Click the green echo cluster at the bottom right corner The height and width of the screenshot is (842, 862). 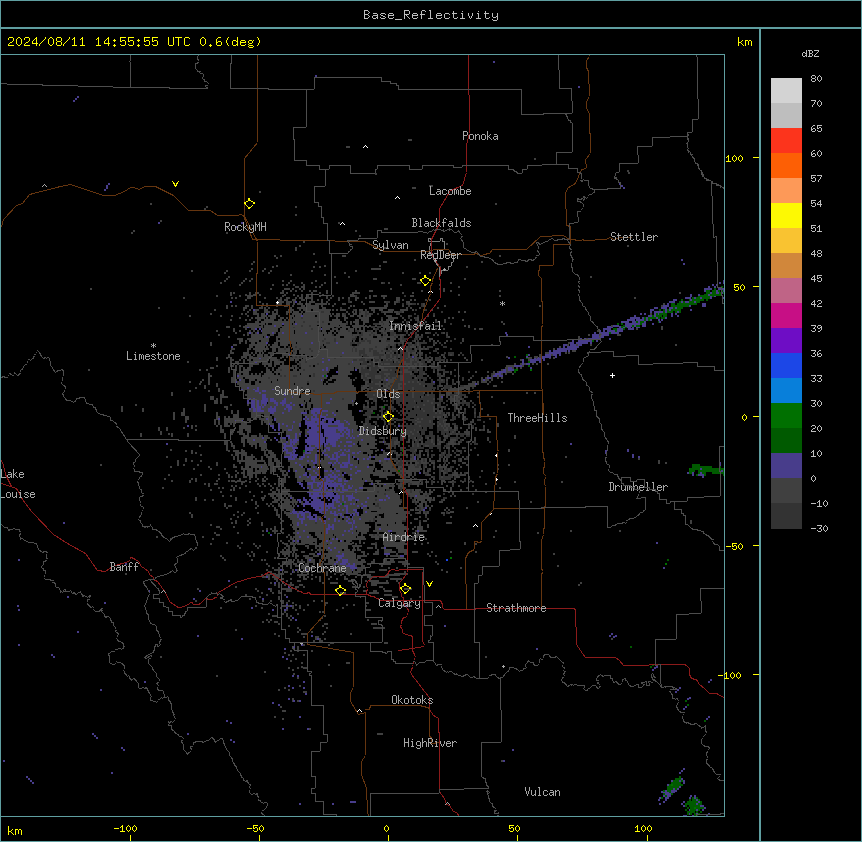(694, 805)
